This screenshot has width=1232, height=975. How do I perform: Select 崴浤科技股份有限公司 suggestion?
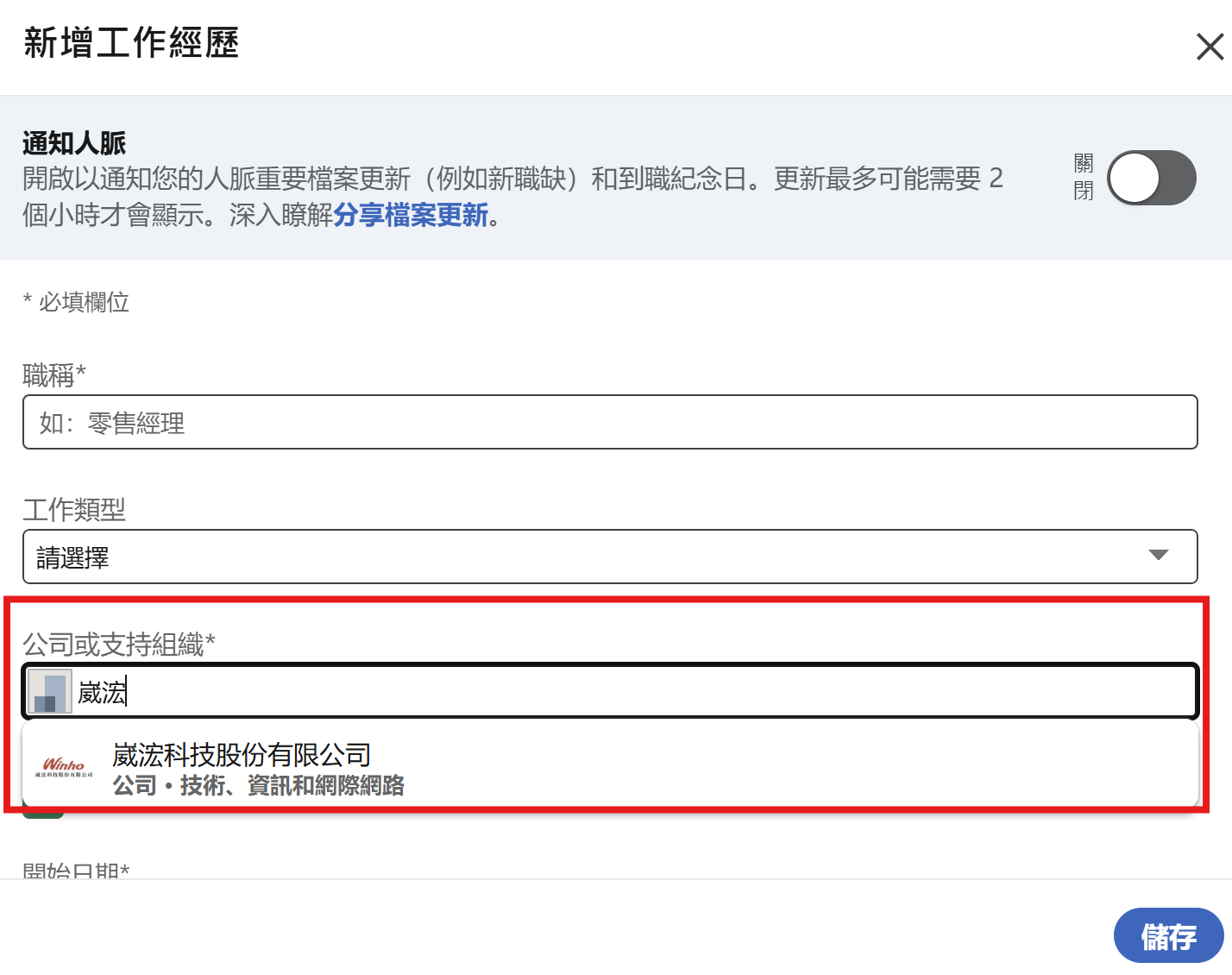610,766
